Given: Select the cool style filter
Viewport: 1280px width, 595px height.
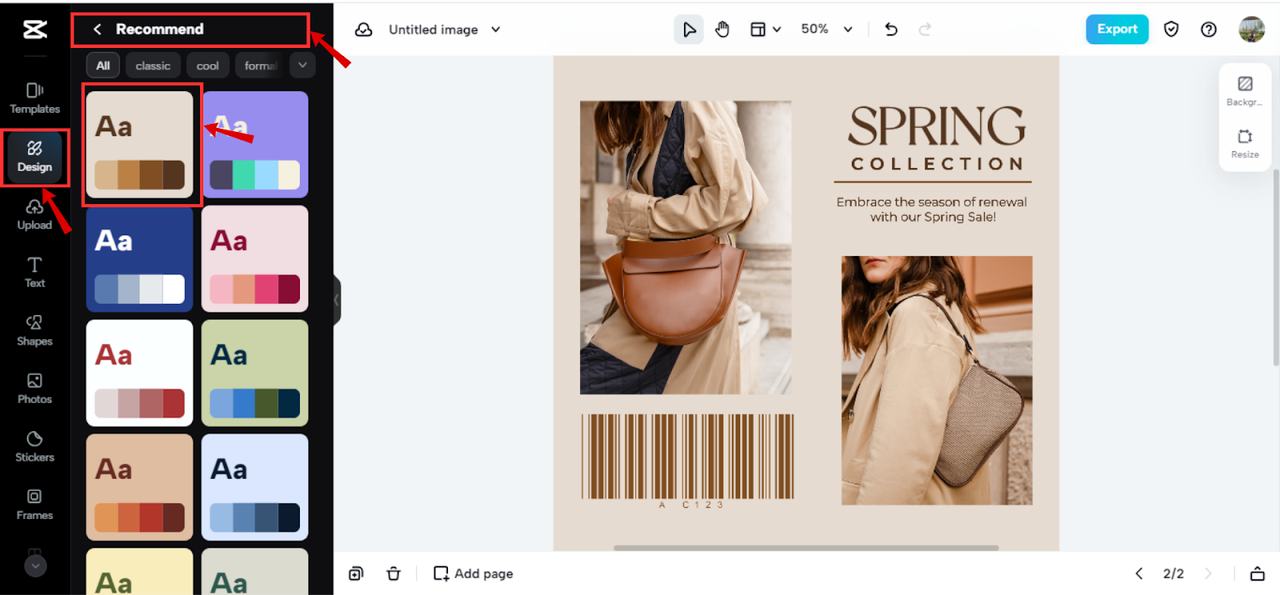Looking at the screenshot, I should 208,66.
